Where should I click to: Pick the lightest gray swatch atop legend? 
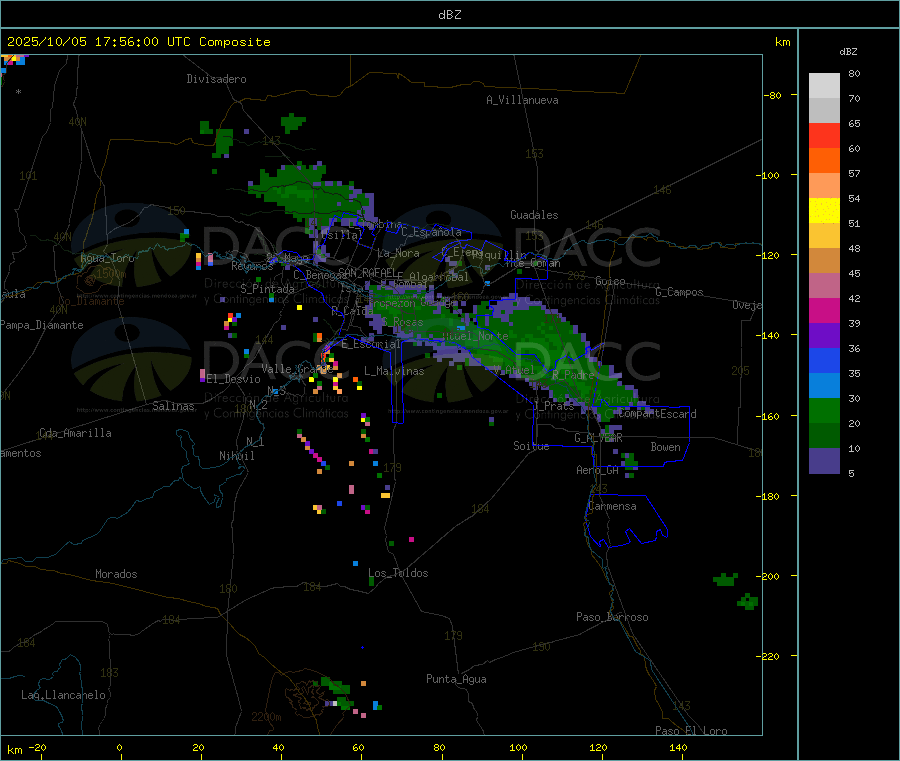(824, 86)
